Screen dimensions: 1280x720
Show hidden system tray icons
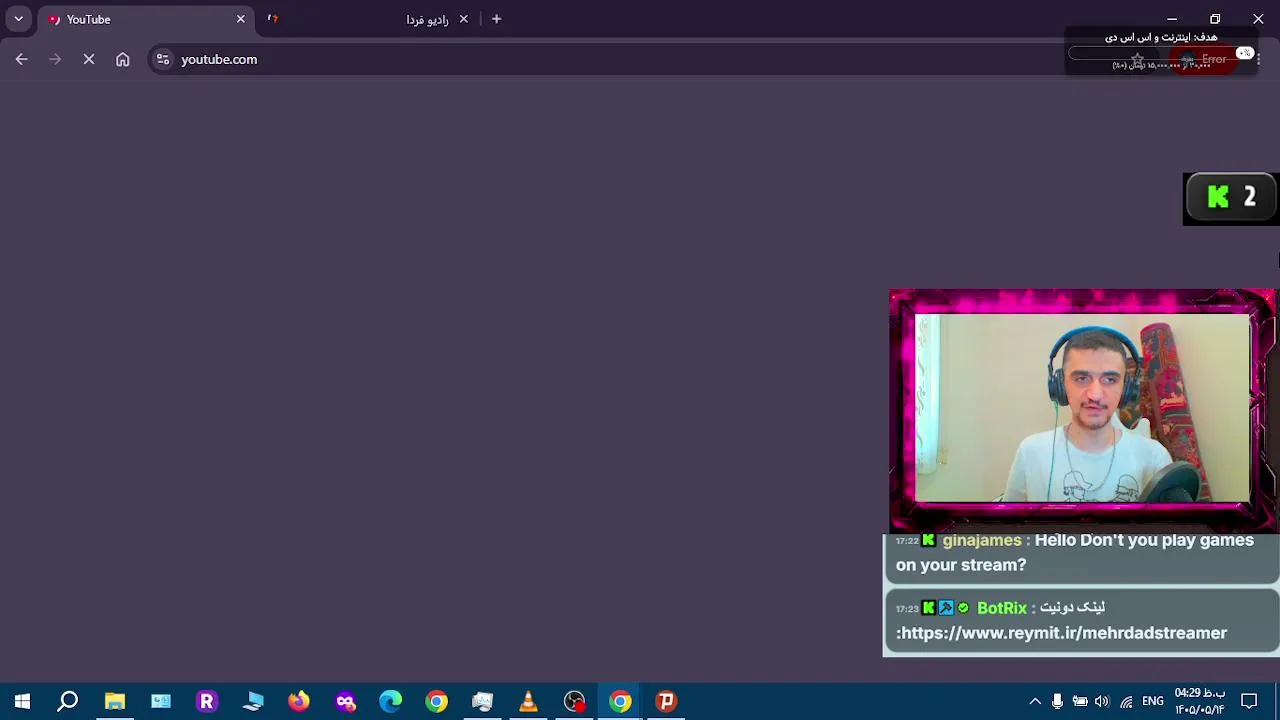coord(1035,701)
